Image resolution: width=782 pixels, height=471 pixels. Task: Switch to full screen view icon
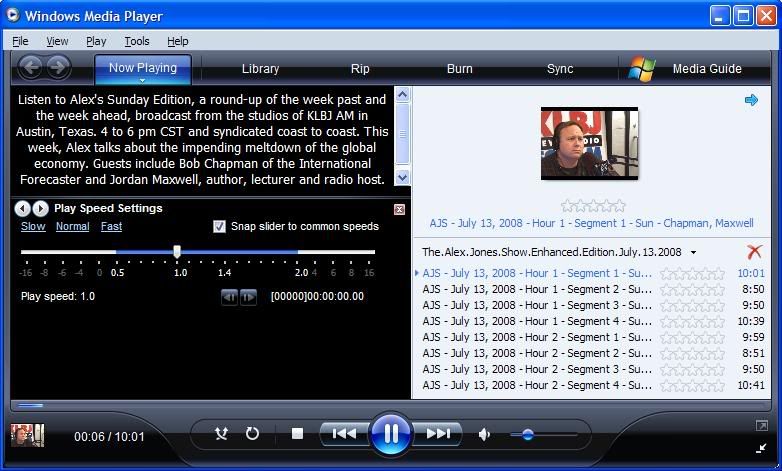[762, 426]
